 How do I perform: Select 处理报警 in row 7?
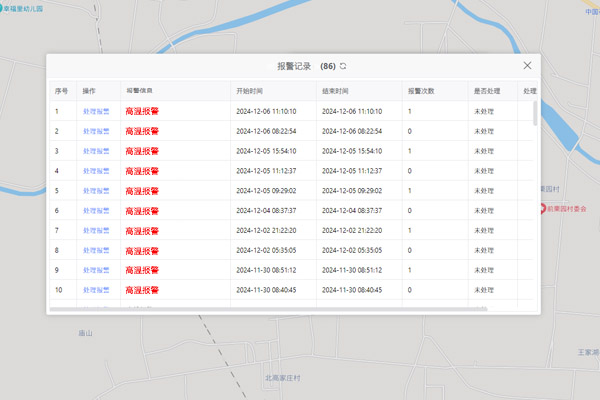tap(96, 231)
